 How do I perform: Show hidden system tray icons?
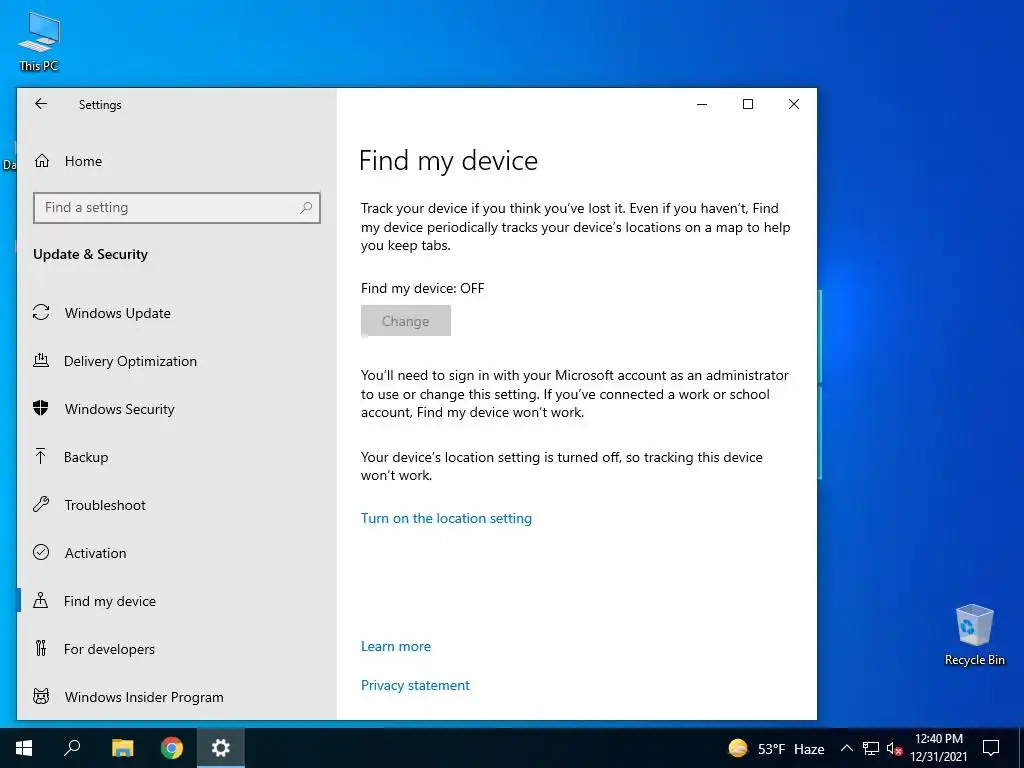(846, 748)
